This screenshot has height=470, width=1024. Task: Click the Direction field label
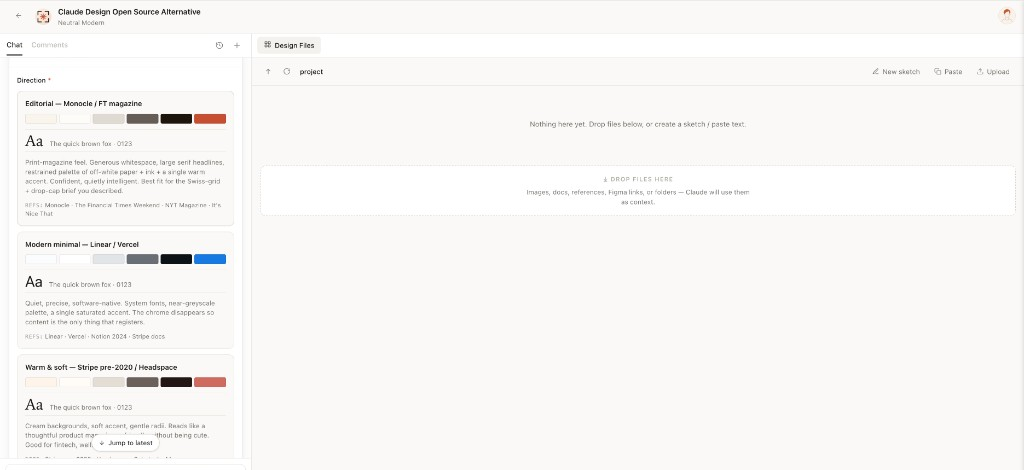coord(31,80)
